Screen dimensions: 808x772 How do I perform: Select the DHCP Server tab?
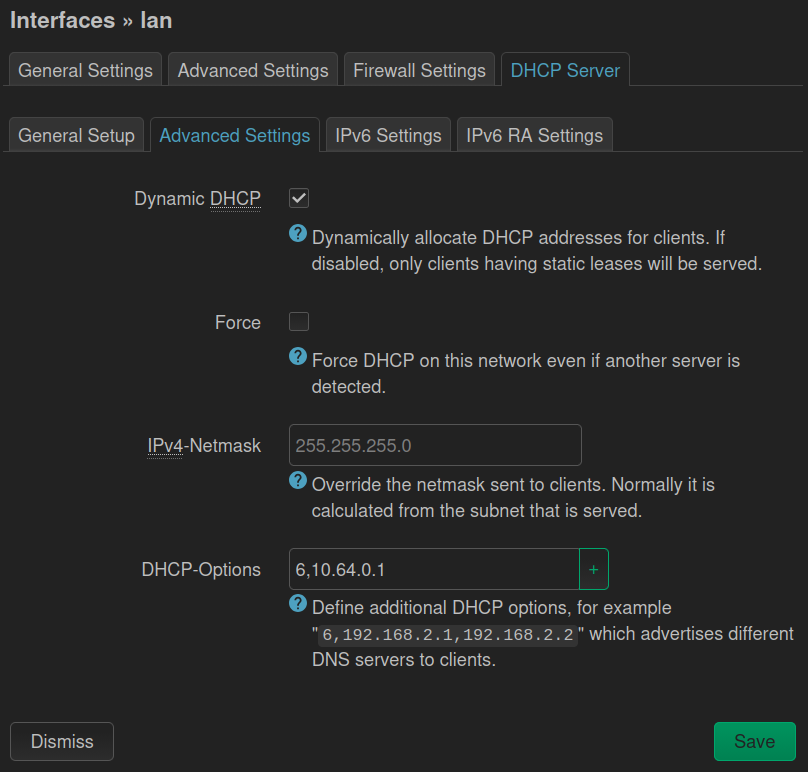click(x=565, y=71)
